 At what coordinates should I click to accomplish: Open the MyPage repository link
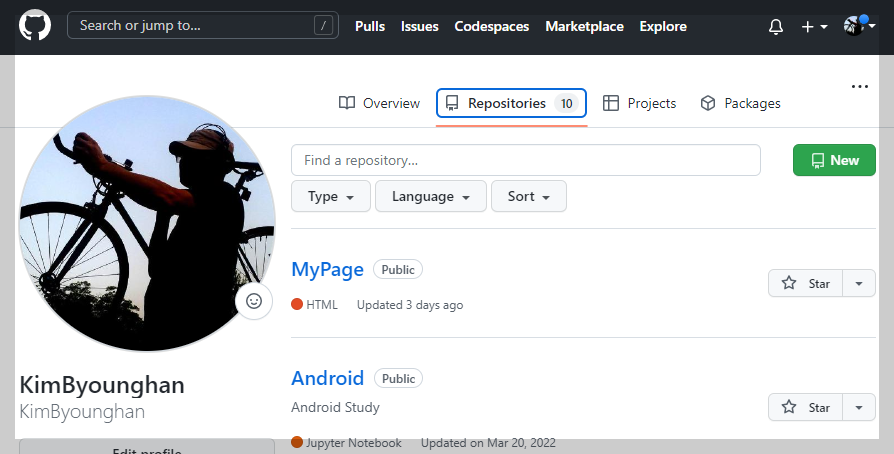pos(327,269)
